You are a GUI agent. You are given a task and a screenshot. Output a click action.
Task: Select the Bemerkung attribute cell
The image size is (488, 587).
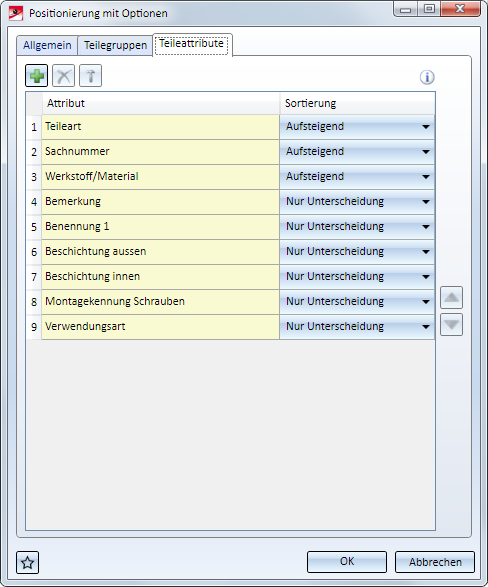coord(161,202)
